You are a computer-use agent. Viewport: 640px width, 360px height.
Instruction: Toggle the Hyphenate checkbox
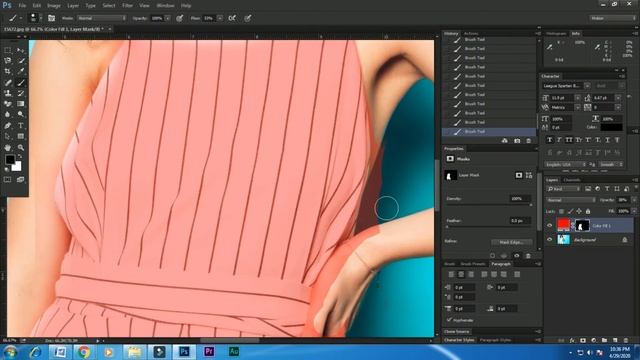tap(449, 320)
